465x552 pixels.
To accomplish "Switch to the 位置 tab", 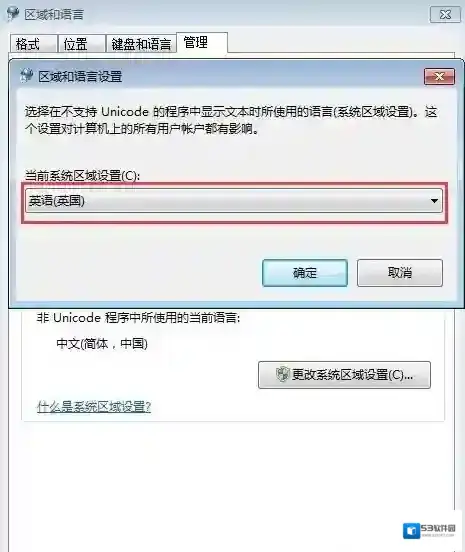I will pyautogui.click(x=81, y=44).
